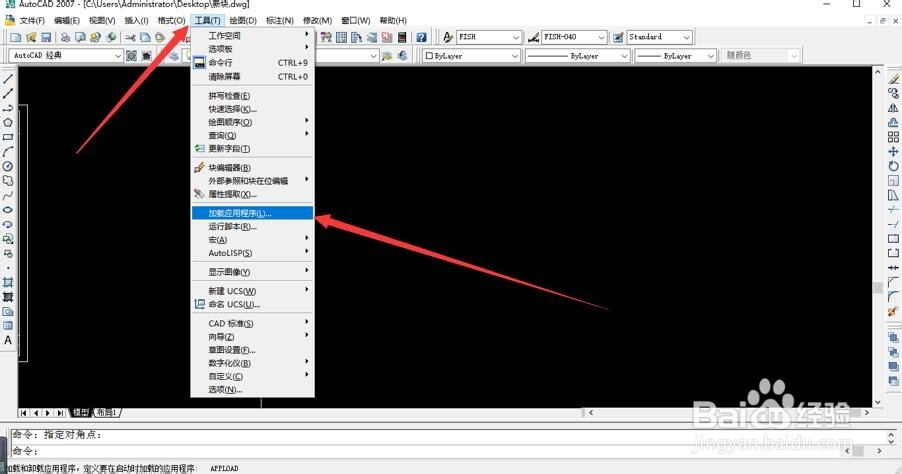Click the Explode modify tool
The width and height of the screenshot is (902, 474).
(893, 311)
